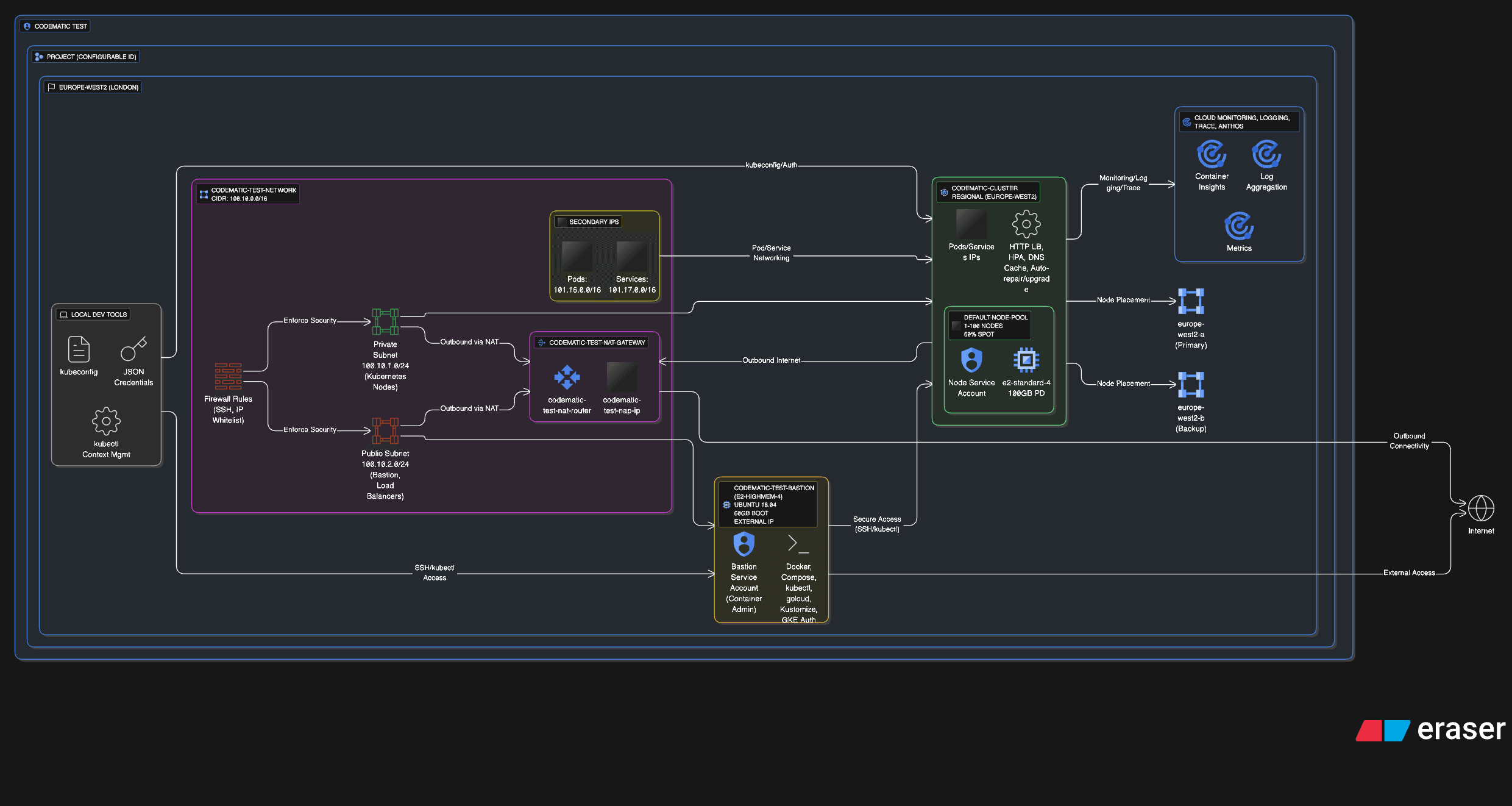
Task: Select the CODEMATIC-TEST-NAT-GATEWAY group label
Action: coord(591,343)
